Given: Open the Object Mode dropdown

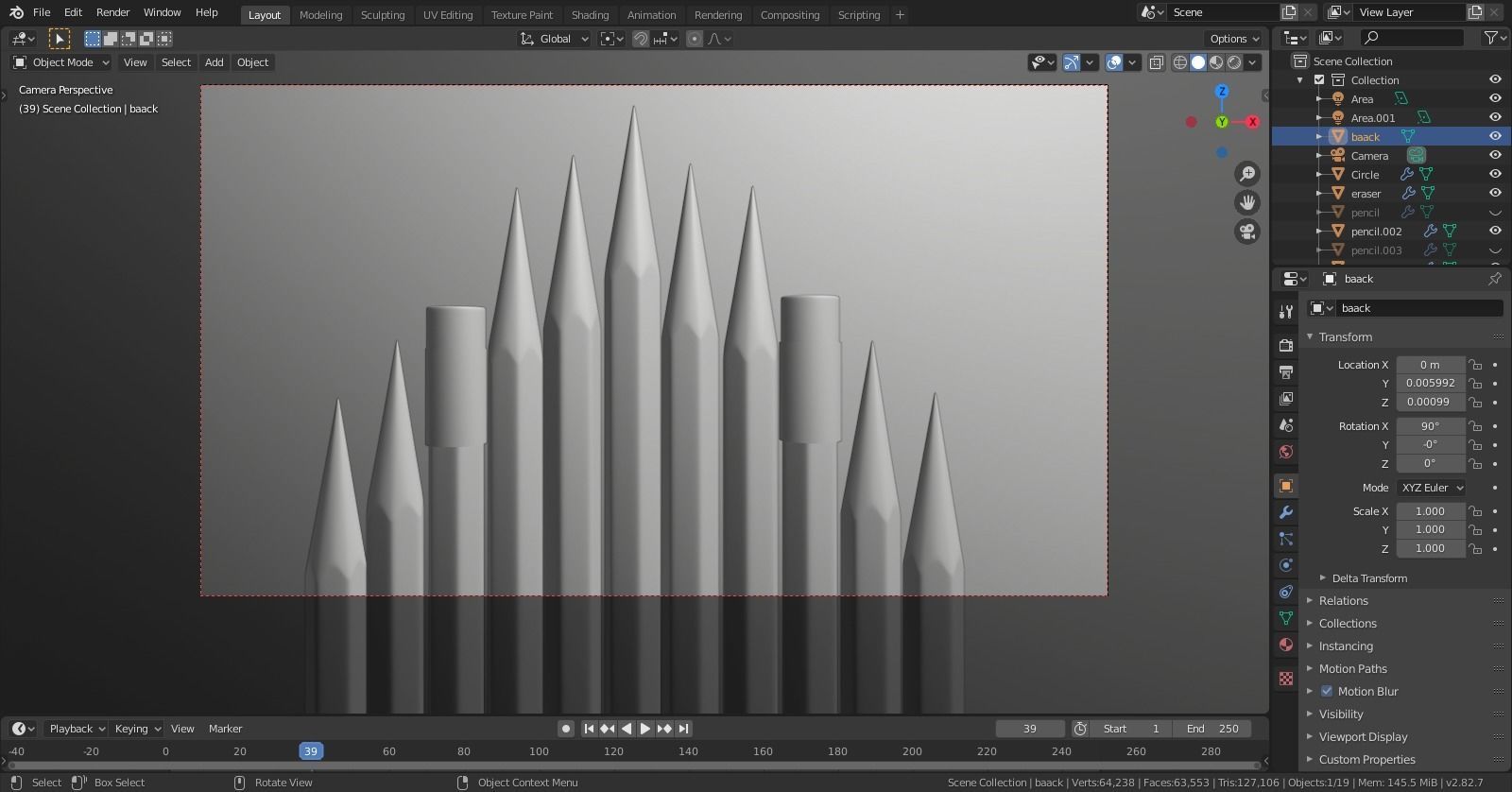Looking at the screenshot, I should [61, 62].
